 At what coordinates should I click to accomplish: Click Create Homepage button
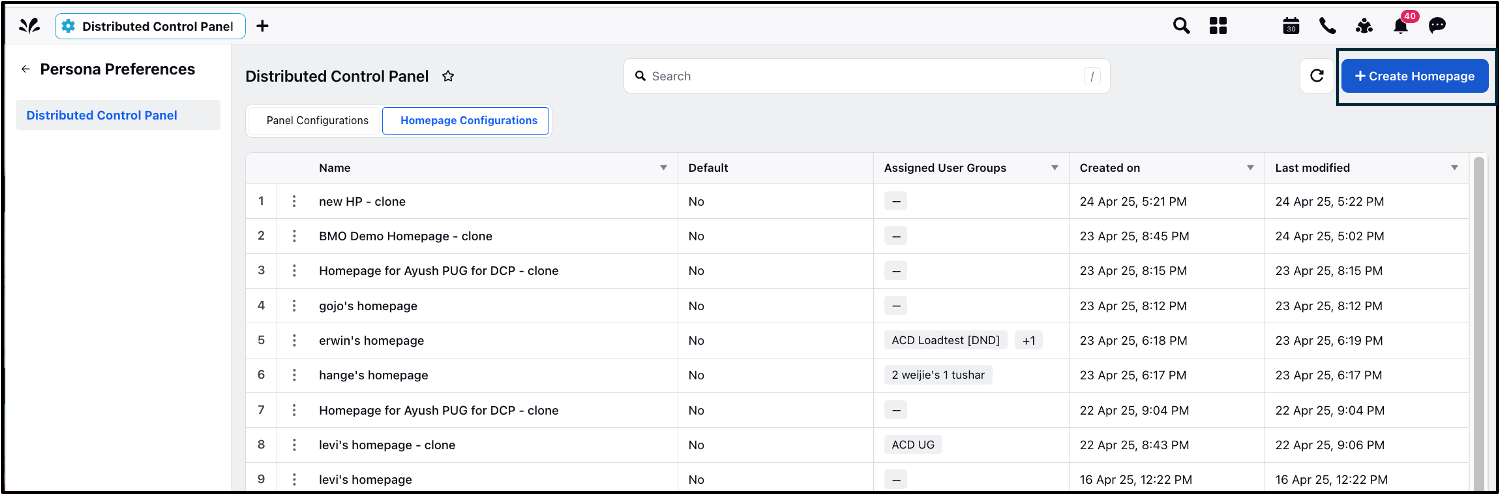1414,76
